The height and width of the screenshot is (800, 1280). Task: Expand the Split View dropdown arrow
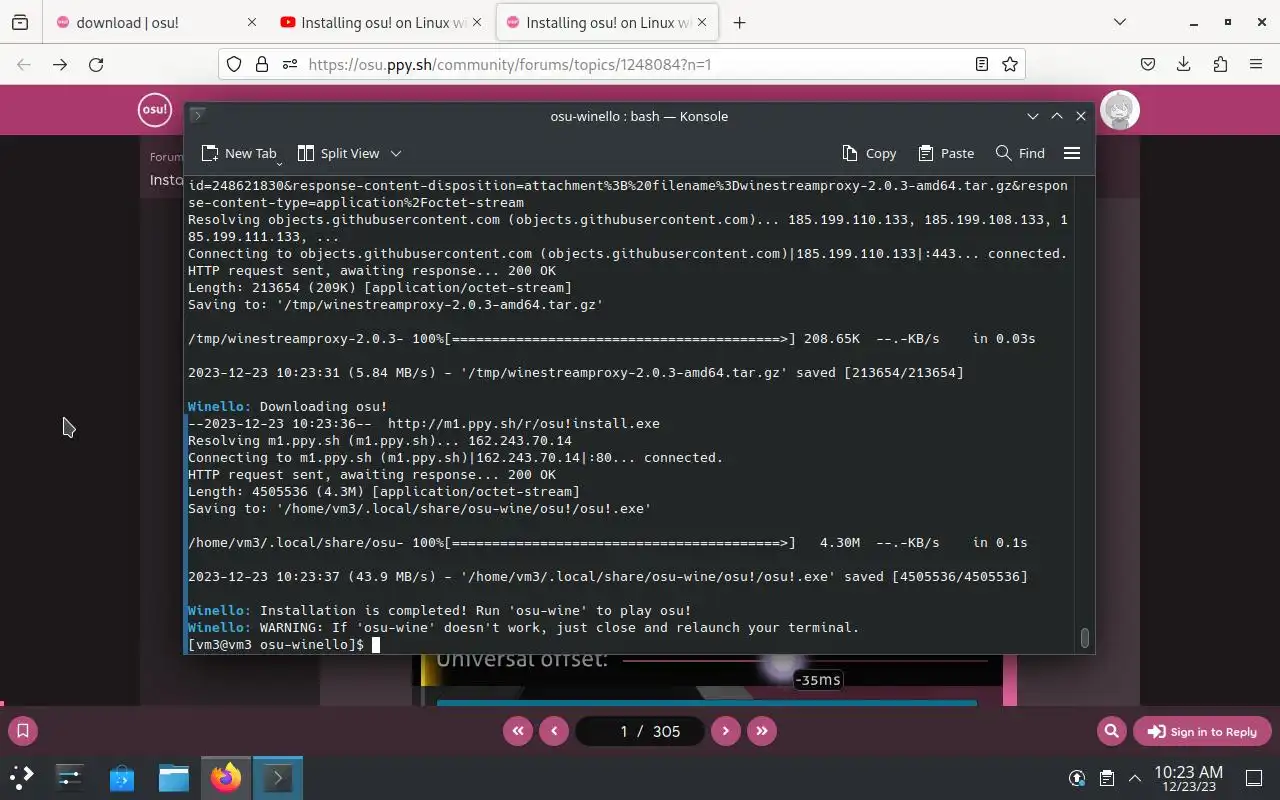click(x=396, y=153)
